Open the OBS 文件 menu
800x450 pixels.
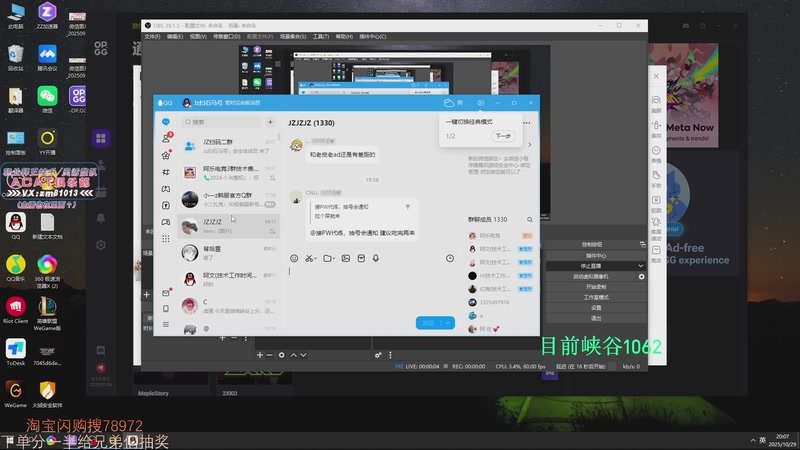[152, 37]
